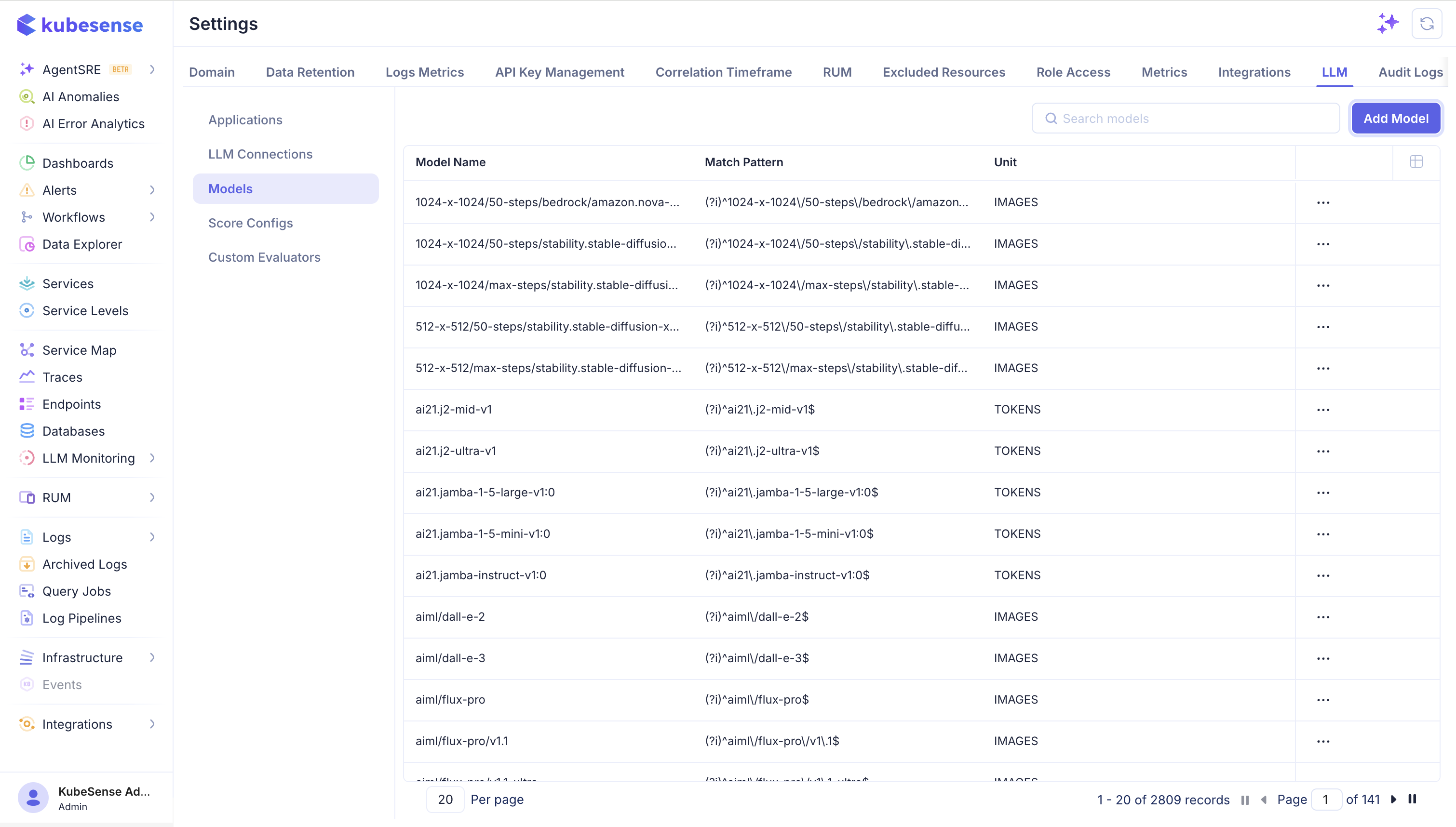This screenshot has width=1456, height=827.
Task: Open Query Jobs in sidebar
Action: (77, 591)
